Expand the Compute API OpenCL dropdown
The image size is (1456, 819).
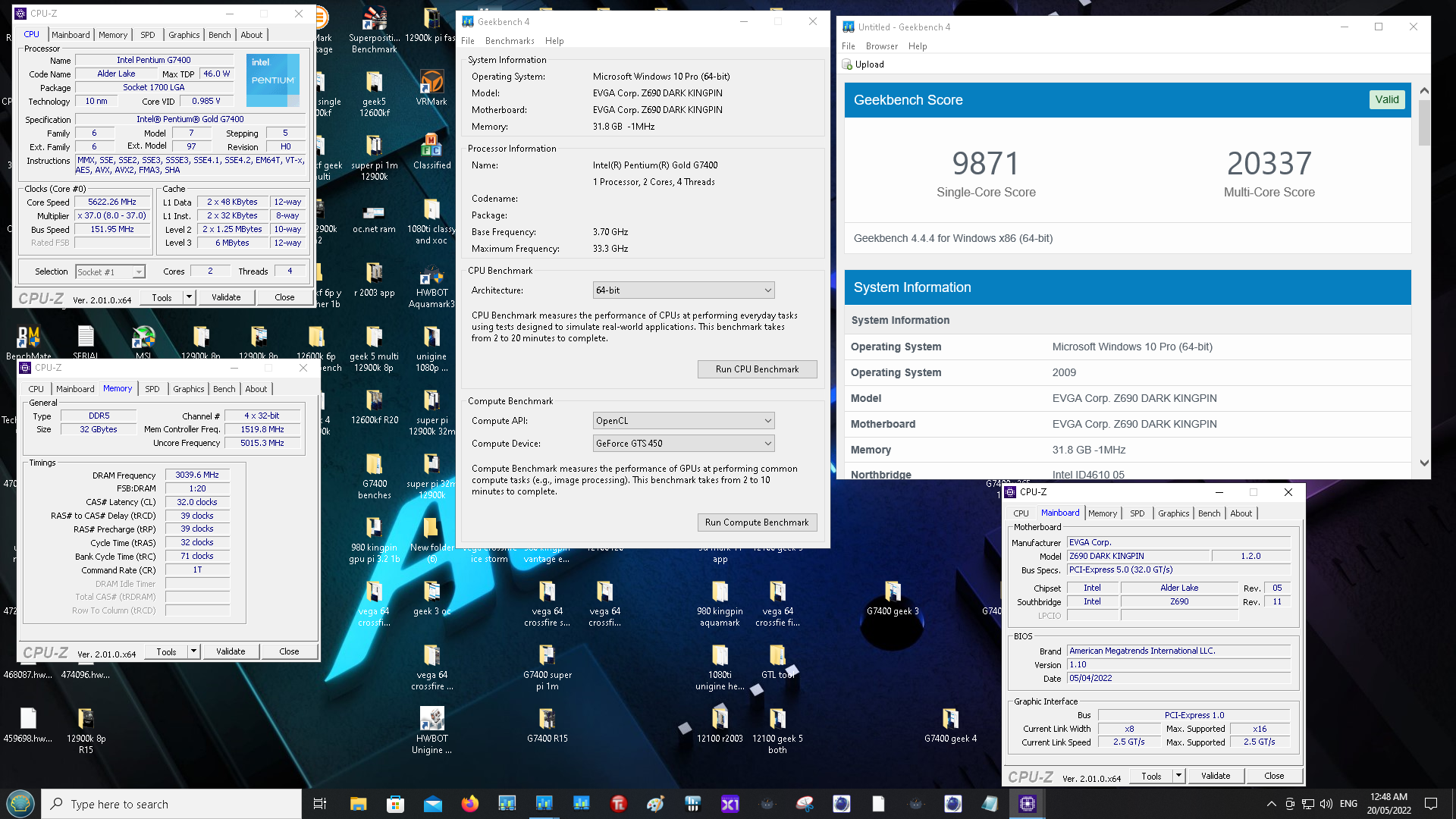tap(683, 421)
